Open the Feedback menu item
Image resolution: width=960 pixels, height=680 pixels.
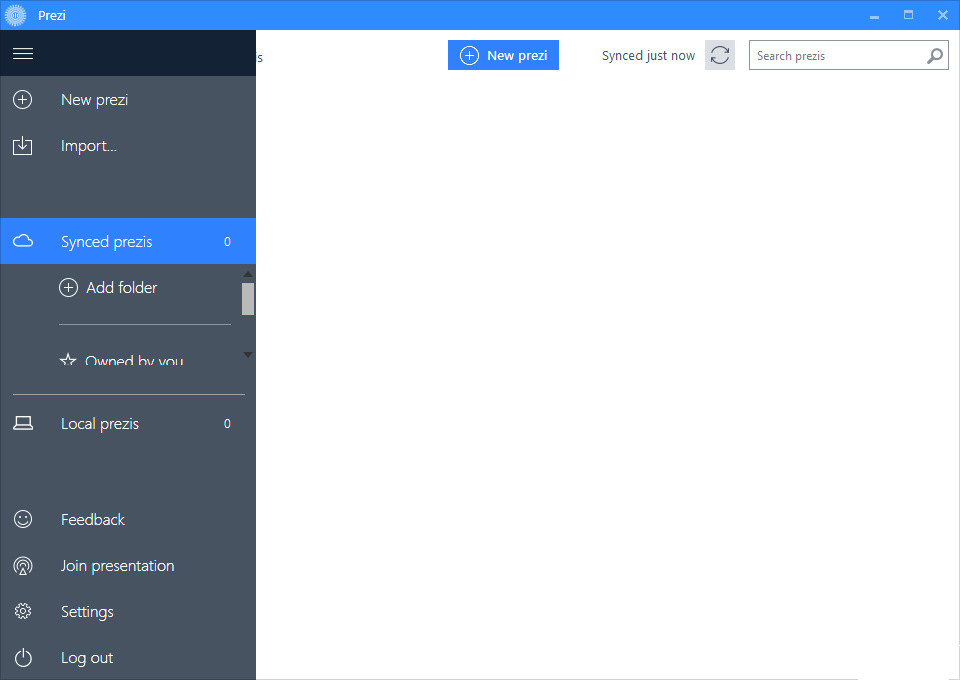[x=128, y=519]
